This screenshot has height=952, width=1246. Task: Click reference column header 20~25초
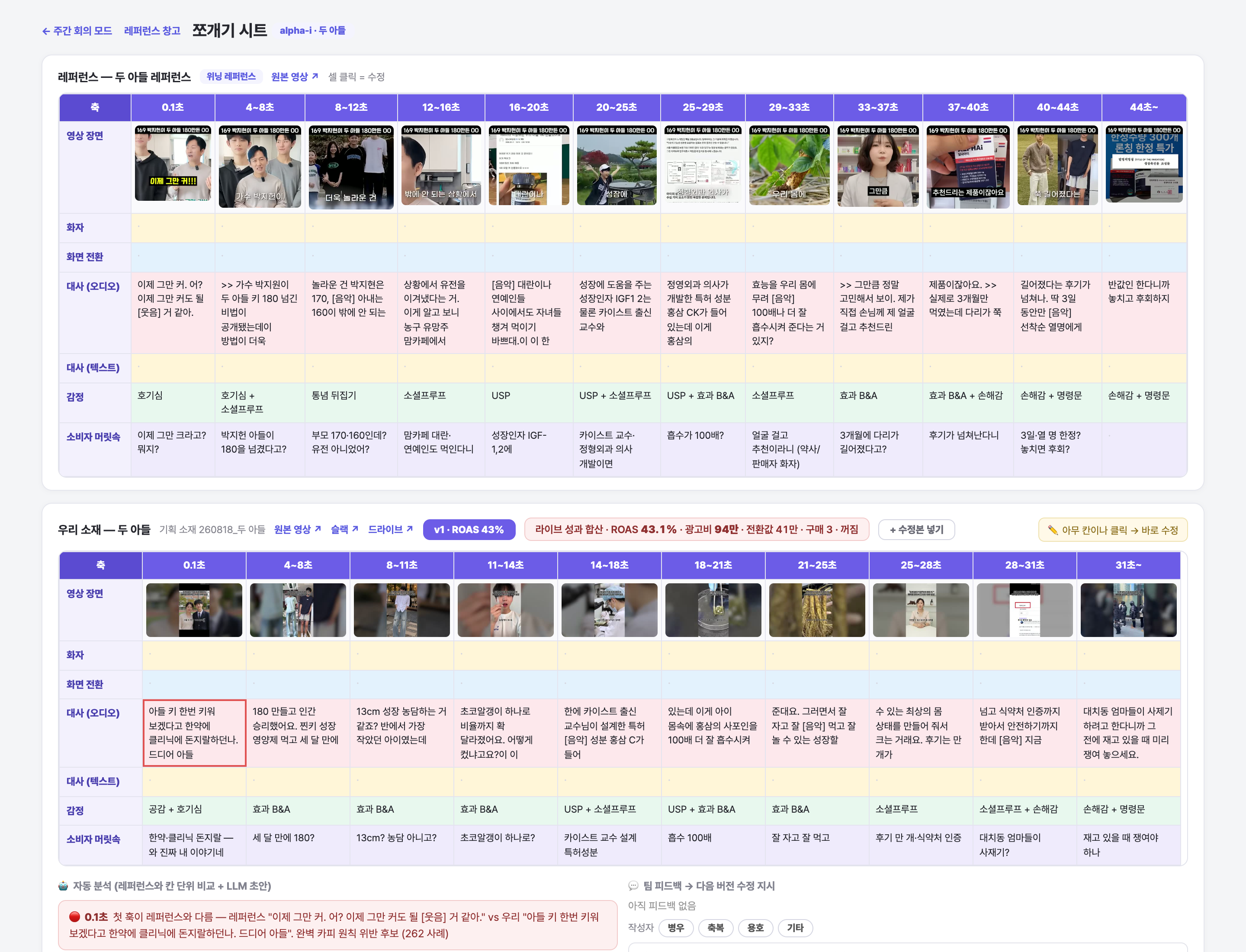[x=617, y=107]
